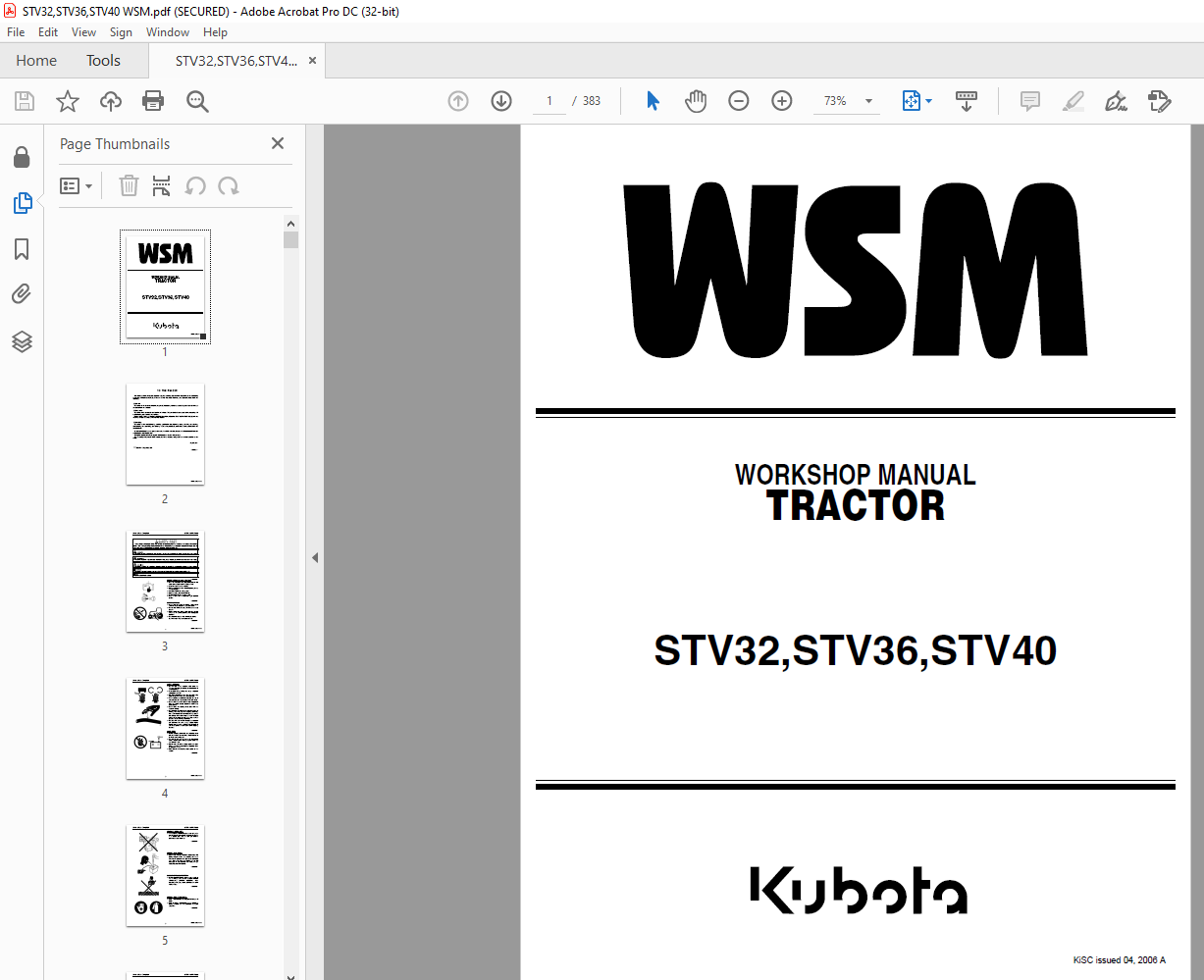Click the scrolling mode keyboard icon

tap(967, 101)
